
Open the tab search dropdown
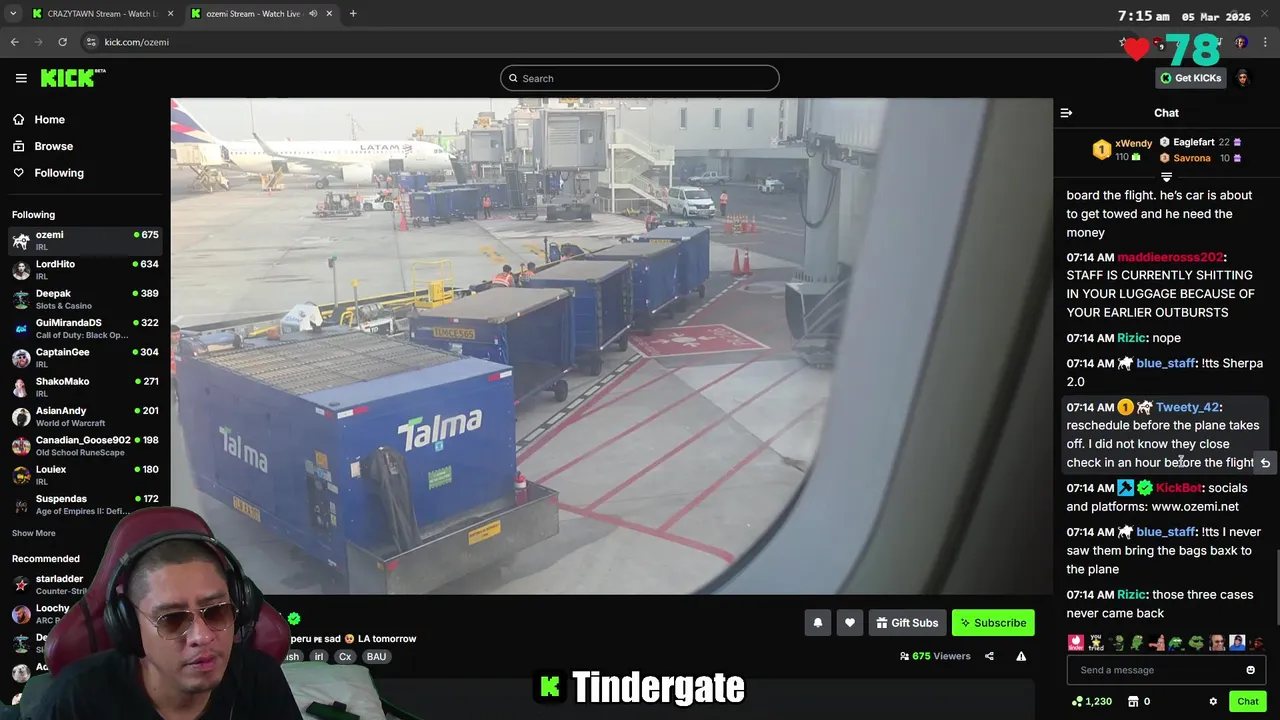pos(13,14)
